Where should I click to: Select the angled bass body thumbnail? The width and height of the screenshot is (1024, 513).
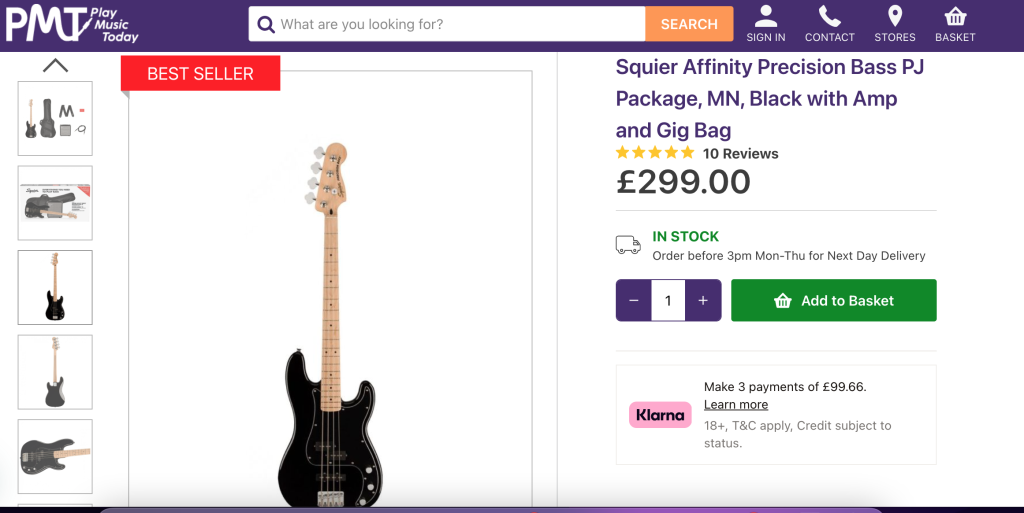tap(56, 456)
